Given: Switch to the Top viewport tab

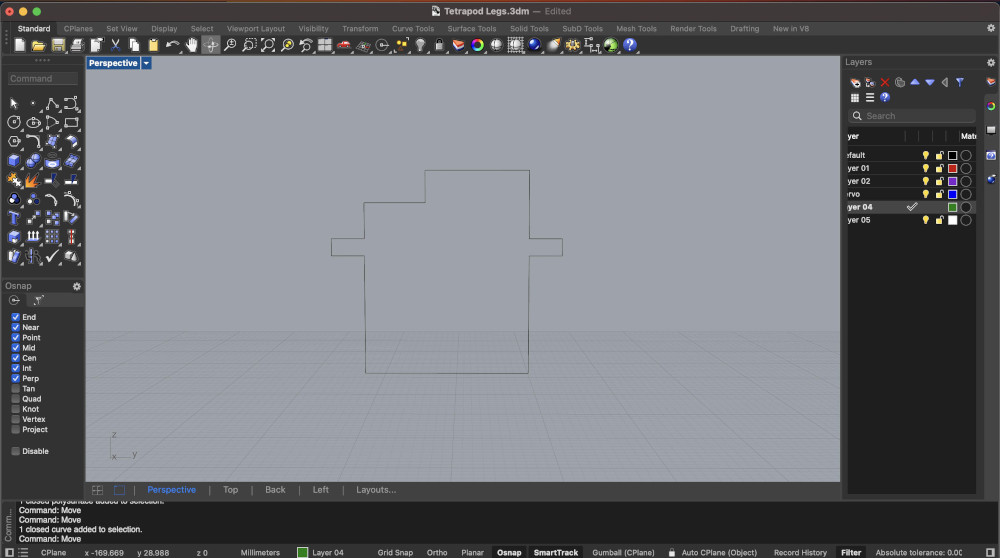Looking at the screenshot, I should (x=230, y=490).
